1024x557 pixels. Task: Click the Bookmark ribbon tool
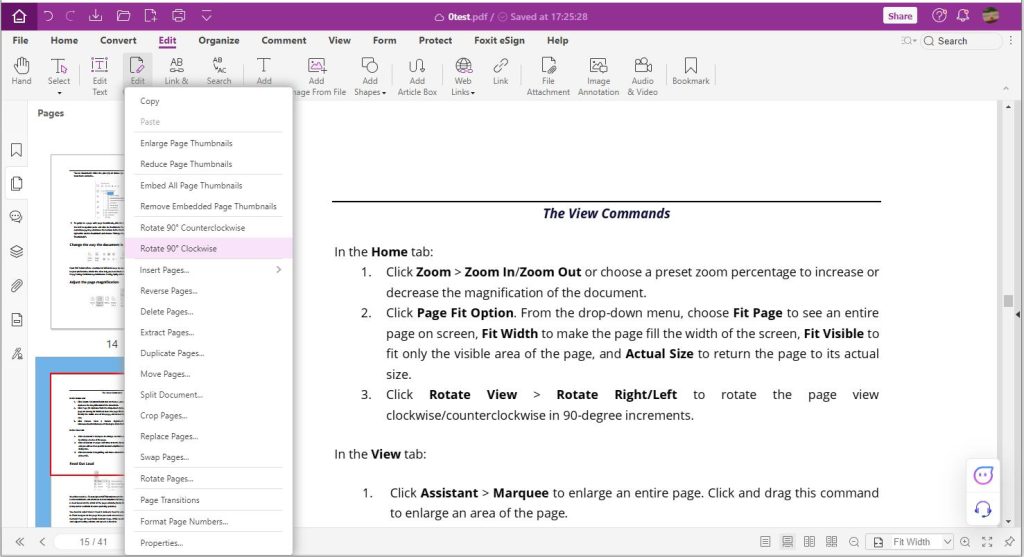pos(690,71)
